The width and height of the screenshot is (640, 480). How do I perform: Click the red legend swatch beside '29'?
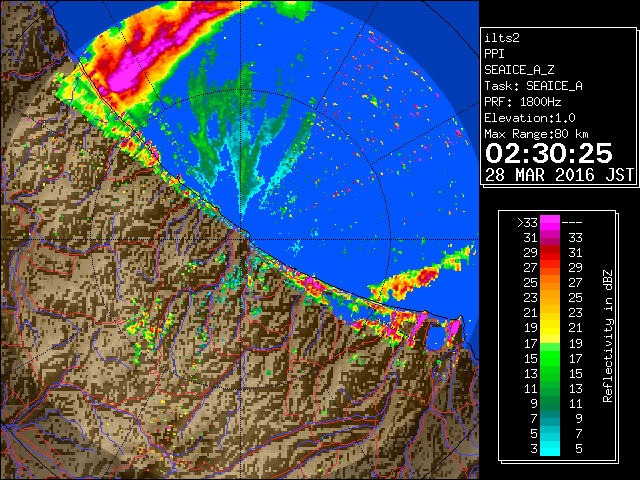point(550,253)
